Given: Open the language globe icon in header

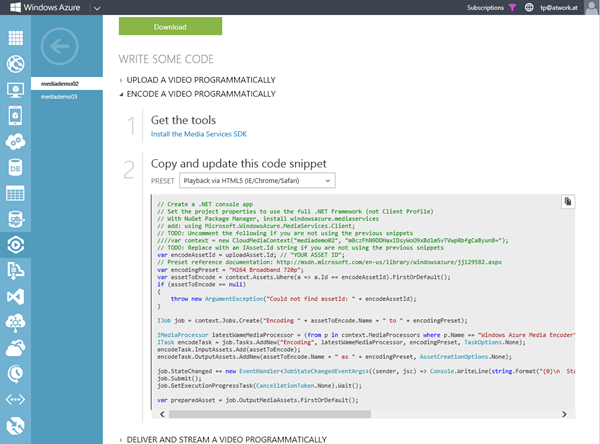Looking at the screenshot, I should (529, 7).
